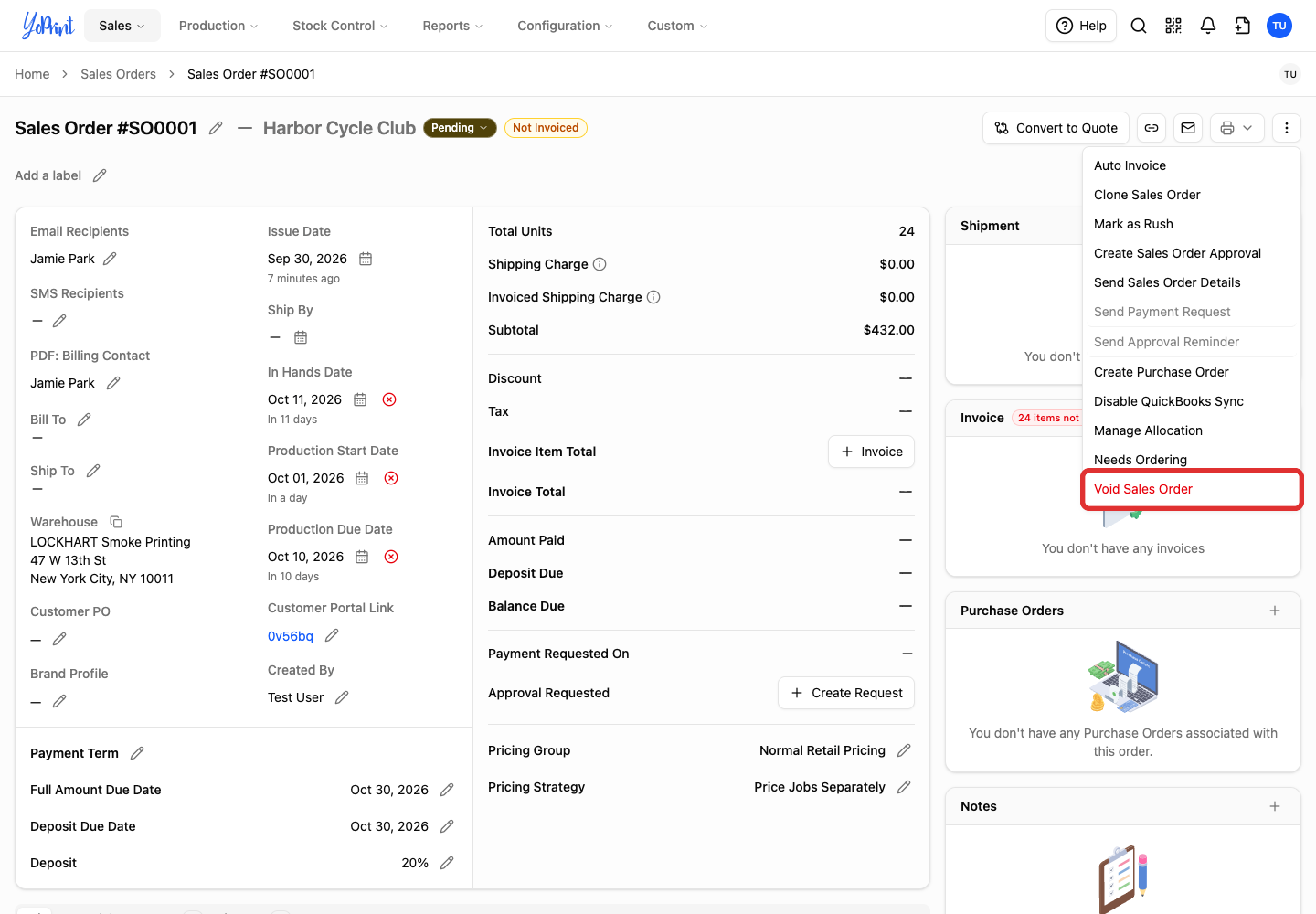Edit the Pricing Strategy value
This screenshot has width=1316, height=914.
coord(904,787)
